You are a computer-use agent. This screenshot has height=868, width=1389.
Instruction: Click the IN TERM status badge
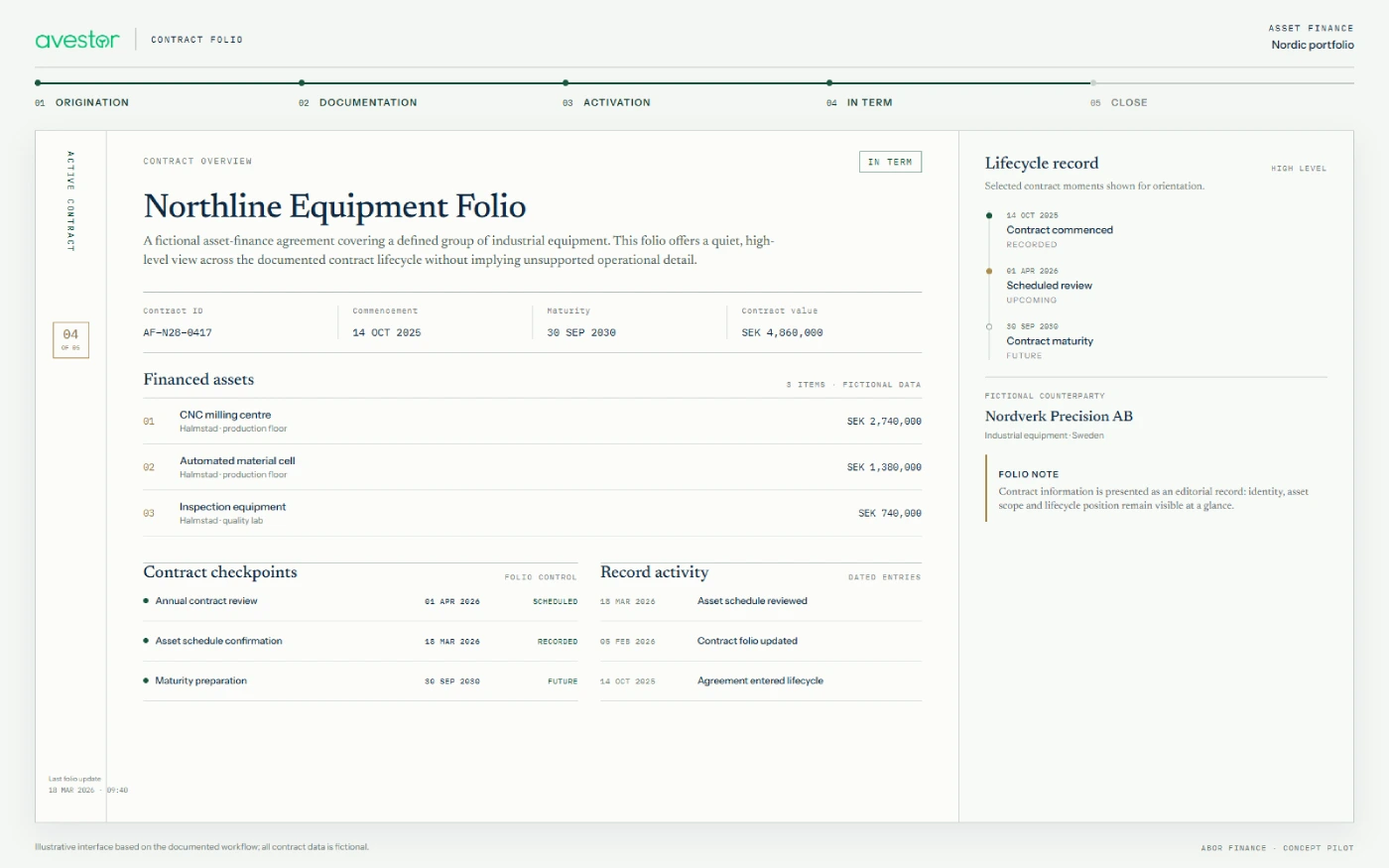[x=890, y=162]
